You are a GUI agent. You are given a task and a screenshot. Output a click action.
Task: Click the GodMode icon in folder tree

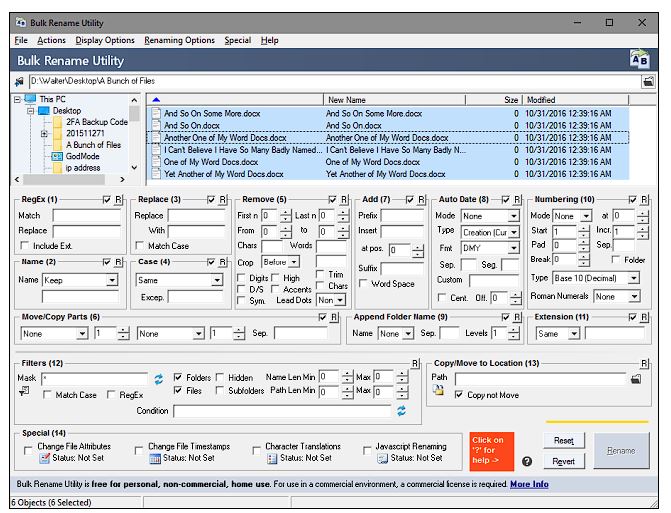tap(57, 156)
